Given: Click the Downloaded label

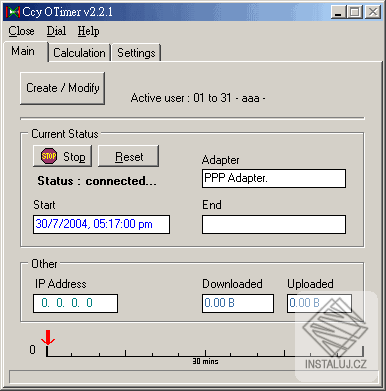Looking at the screenshot, I should click(x=232, y=284).
